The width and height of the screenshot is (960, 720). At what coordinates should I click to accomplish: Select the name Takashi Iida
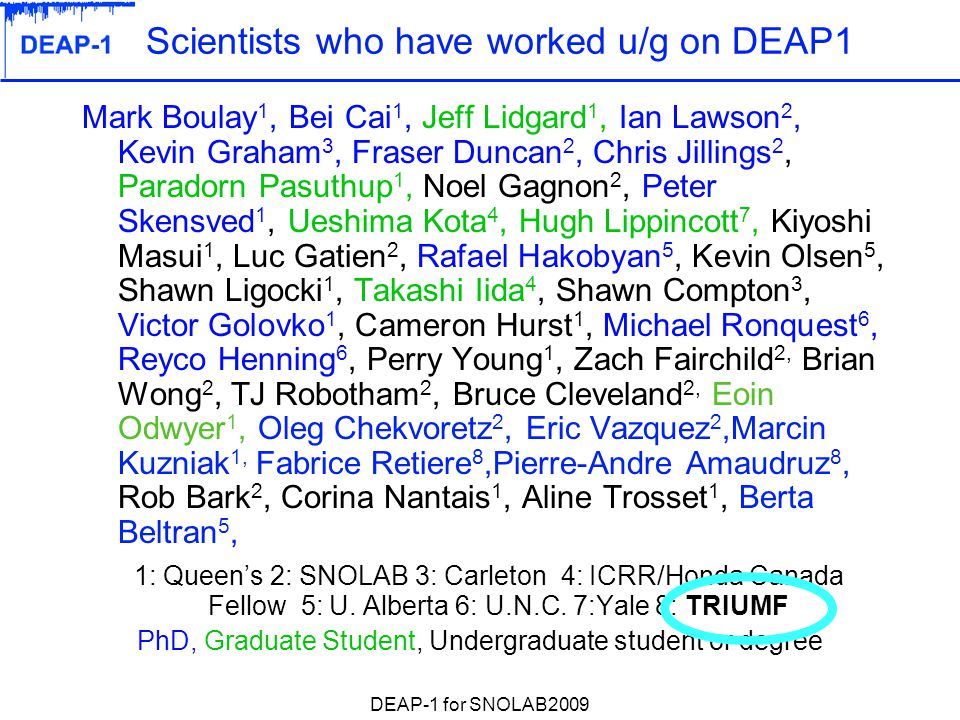(x=440, y=290)
